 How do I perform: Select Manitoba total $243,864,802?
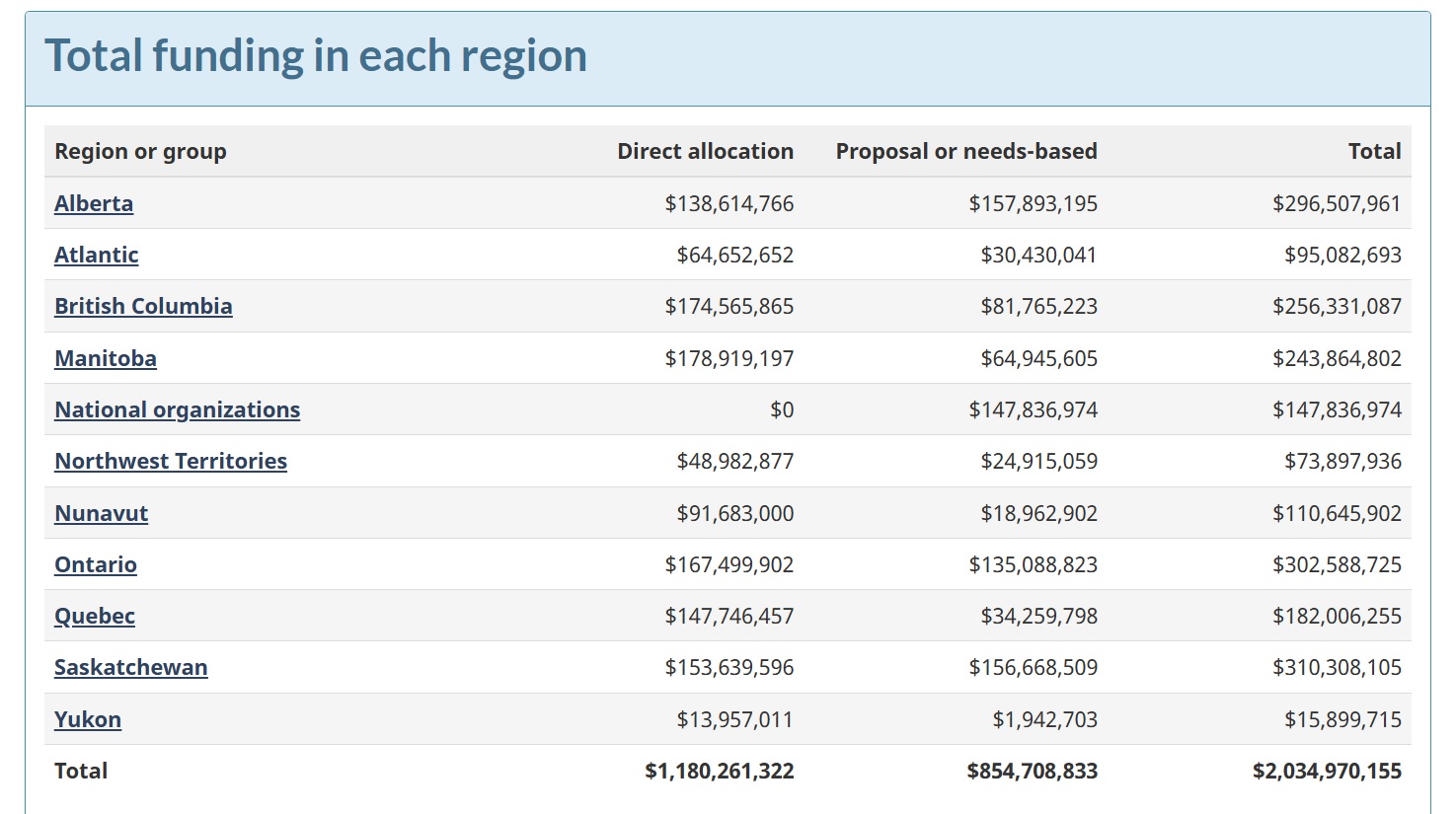point(1337,358)
